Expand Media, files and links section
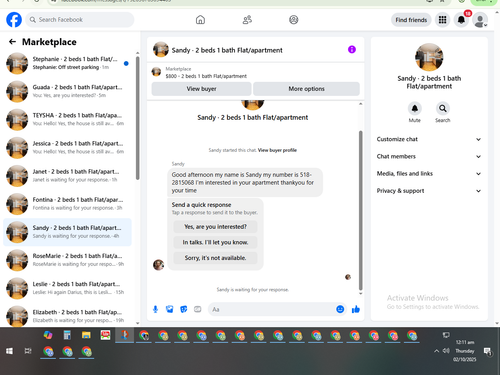The width and height of the screenshot is (500, 375). pyautogui.click(x=429, y=174)
